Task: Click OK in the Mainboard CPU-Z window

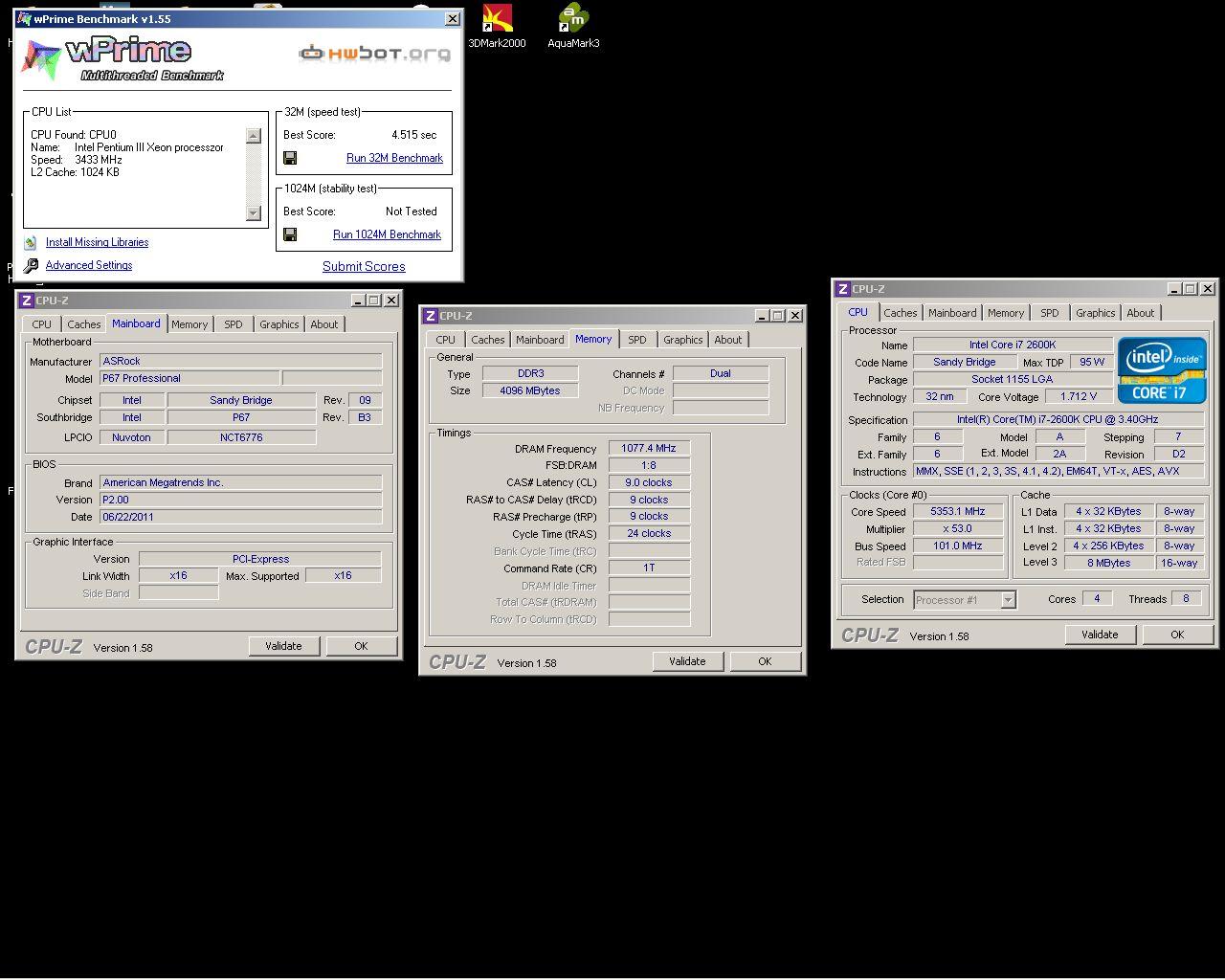Action: pyautogui.click(x=361, y=646)
